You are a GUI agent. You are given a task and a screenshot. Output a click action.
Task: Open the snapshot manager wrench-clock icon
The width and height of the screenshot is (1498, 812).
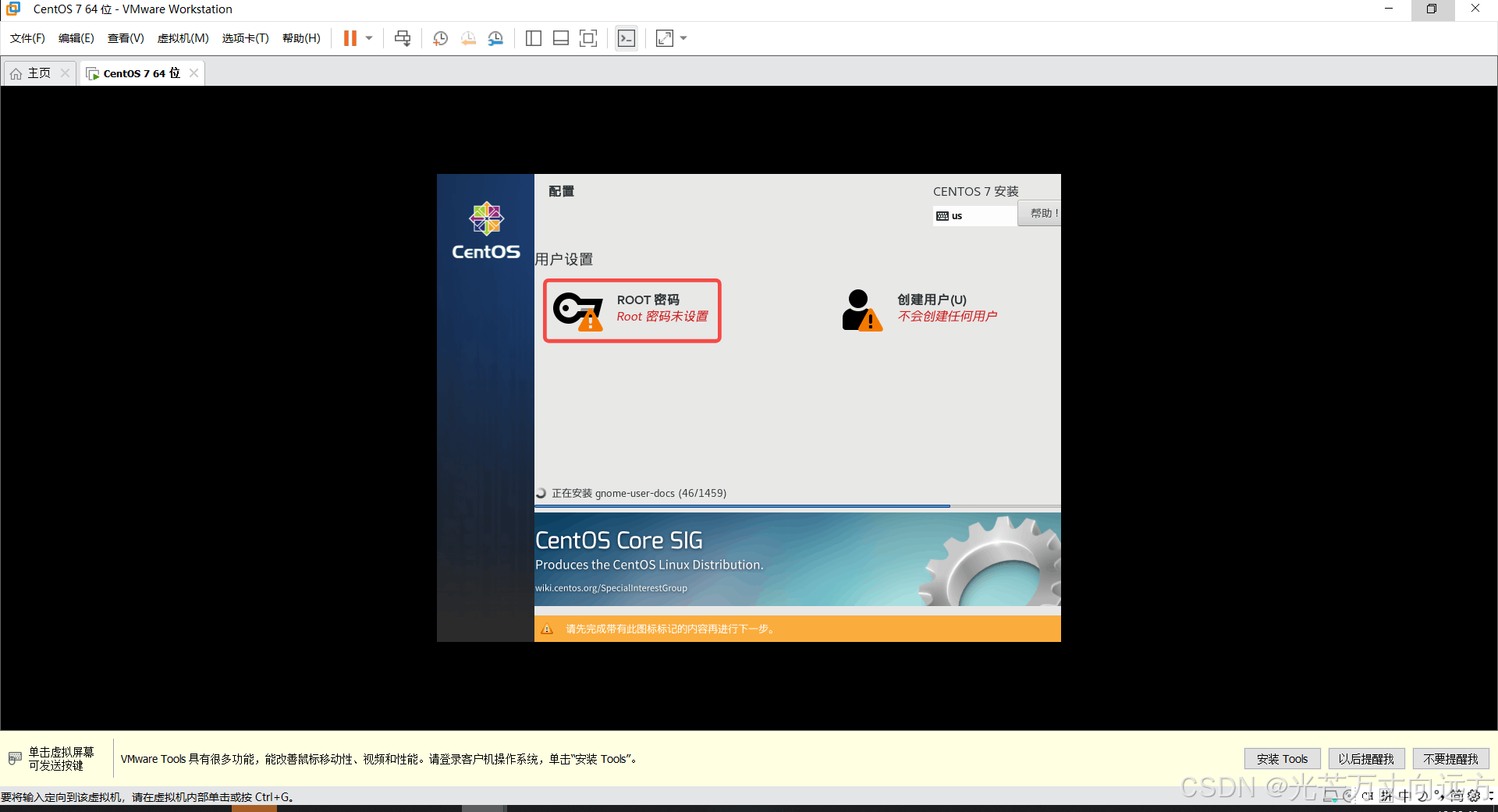tap(495, 38)
